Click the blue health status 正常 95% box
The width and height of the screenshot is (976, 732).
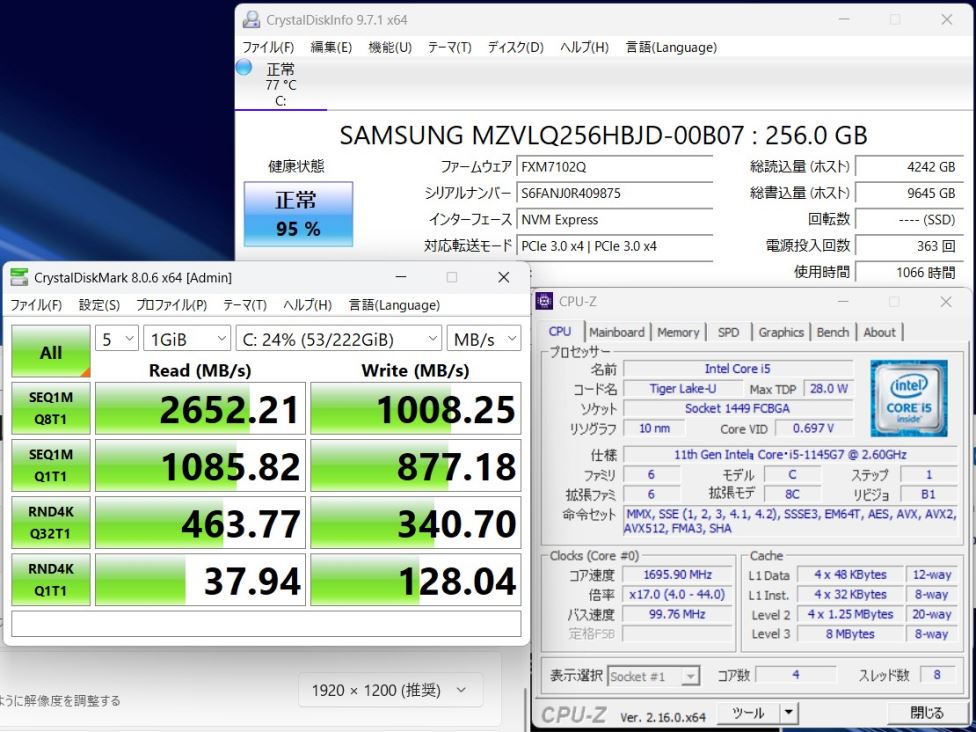(x=298, y=214)
